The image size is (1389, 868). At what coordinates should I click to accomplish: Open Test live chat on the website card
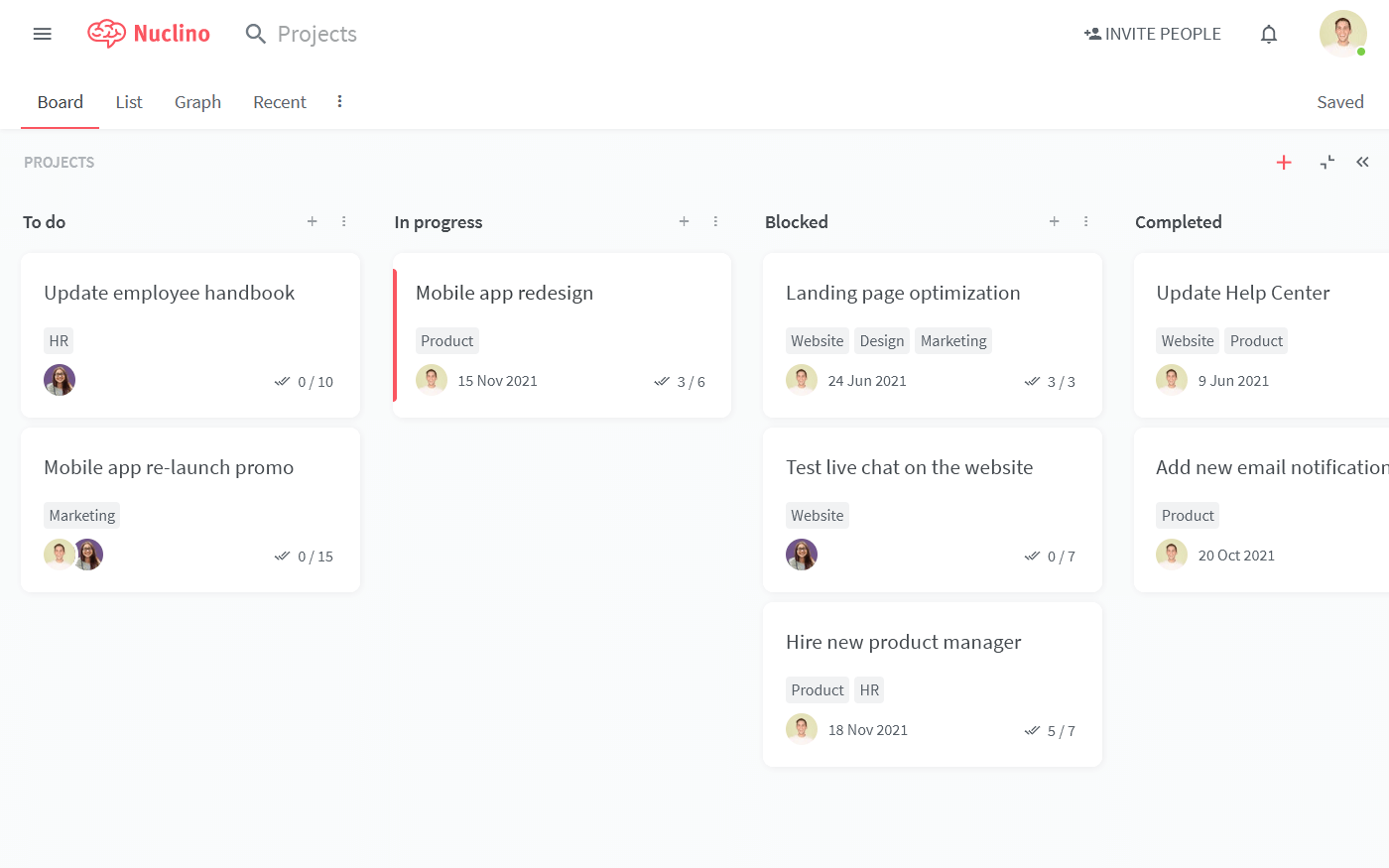click(933, 510)
